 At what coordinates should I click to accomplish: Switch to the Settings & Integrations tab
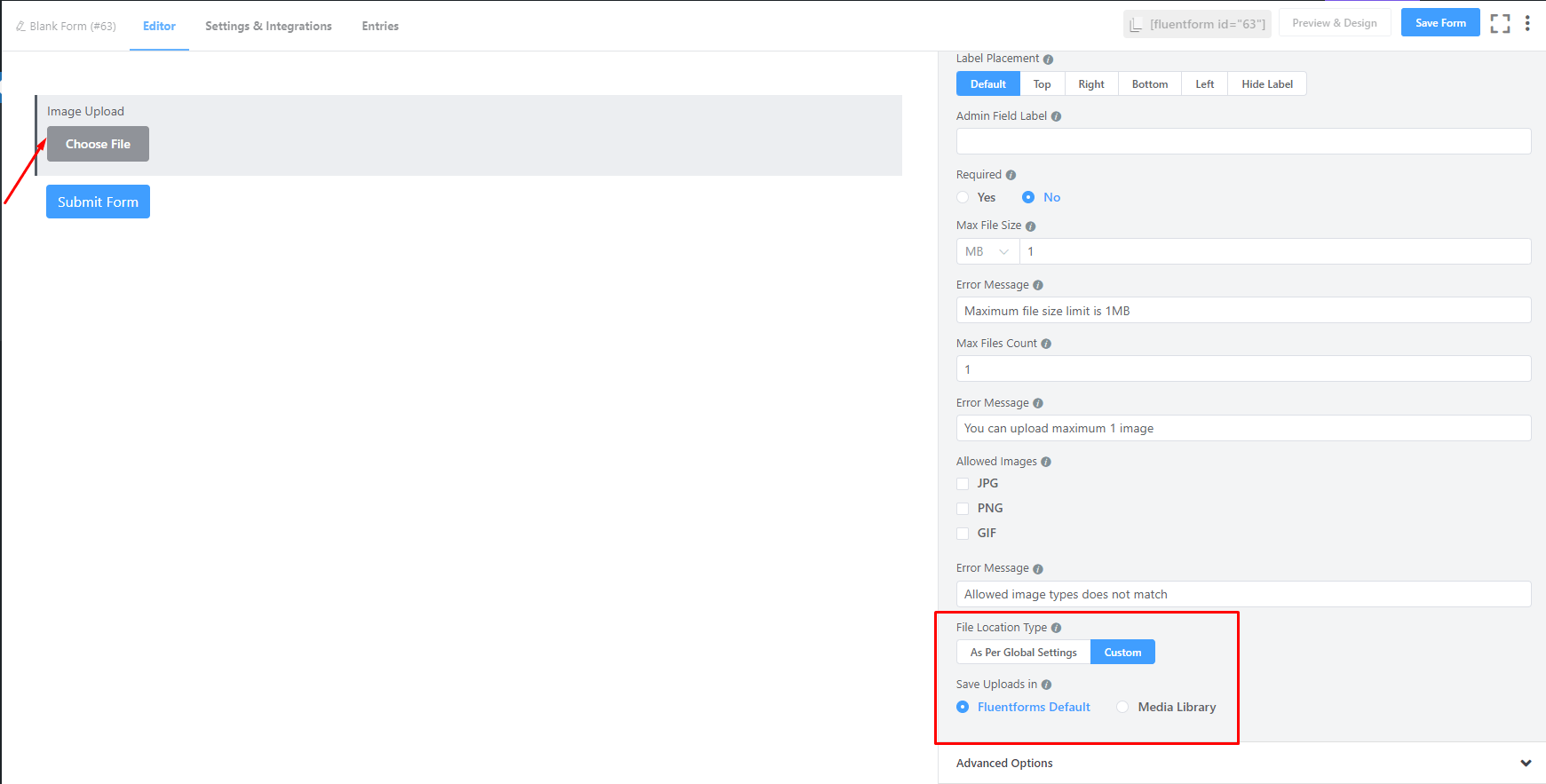(x=268, y=26)
